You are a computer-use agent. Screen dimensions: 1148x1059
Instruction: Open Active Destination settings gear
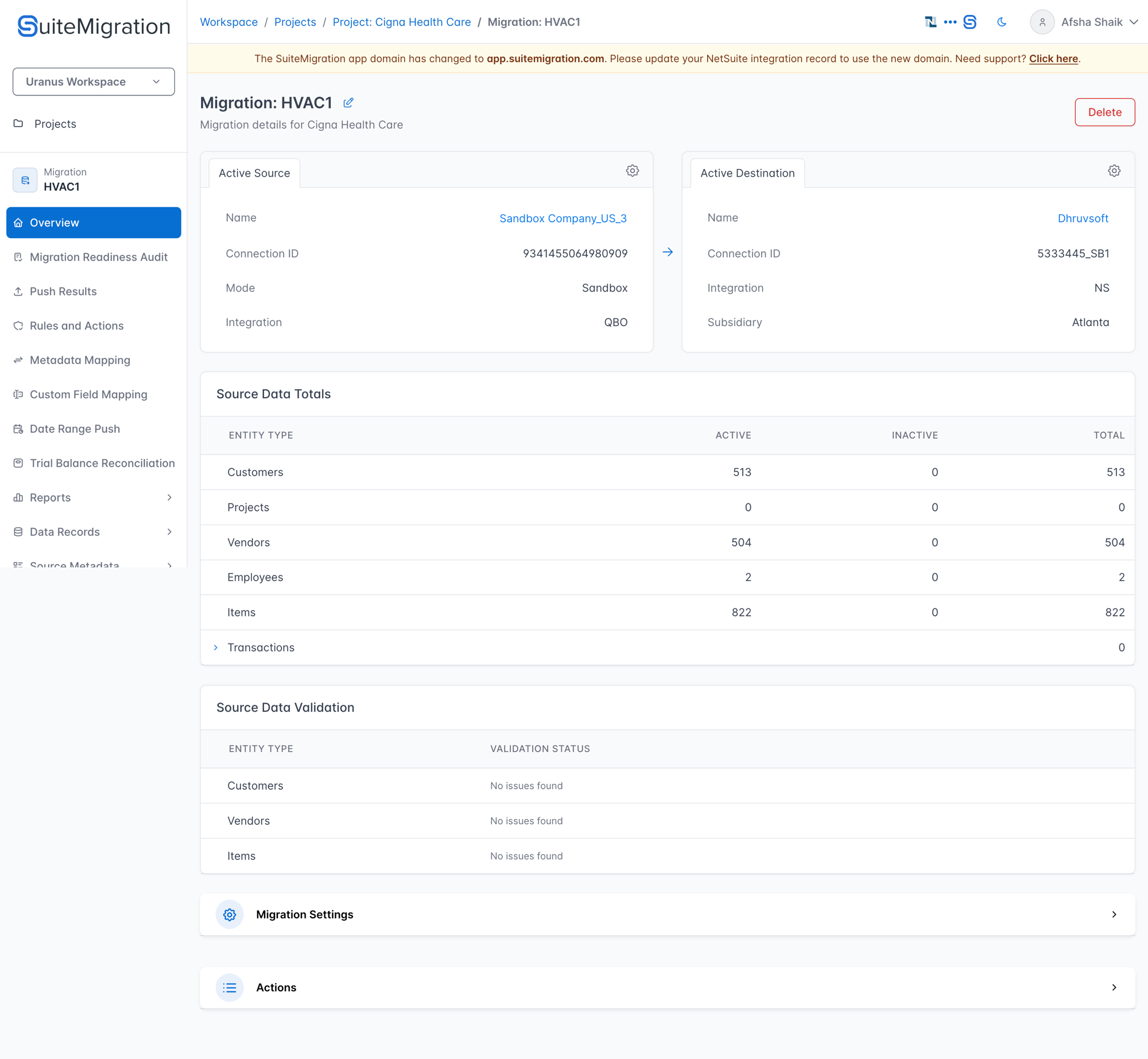click(x=1114, y=170)
